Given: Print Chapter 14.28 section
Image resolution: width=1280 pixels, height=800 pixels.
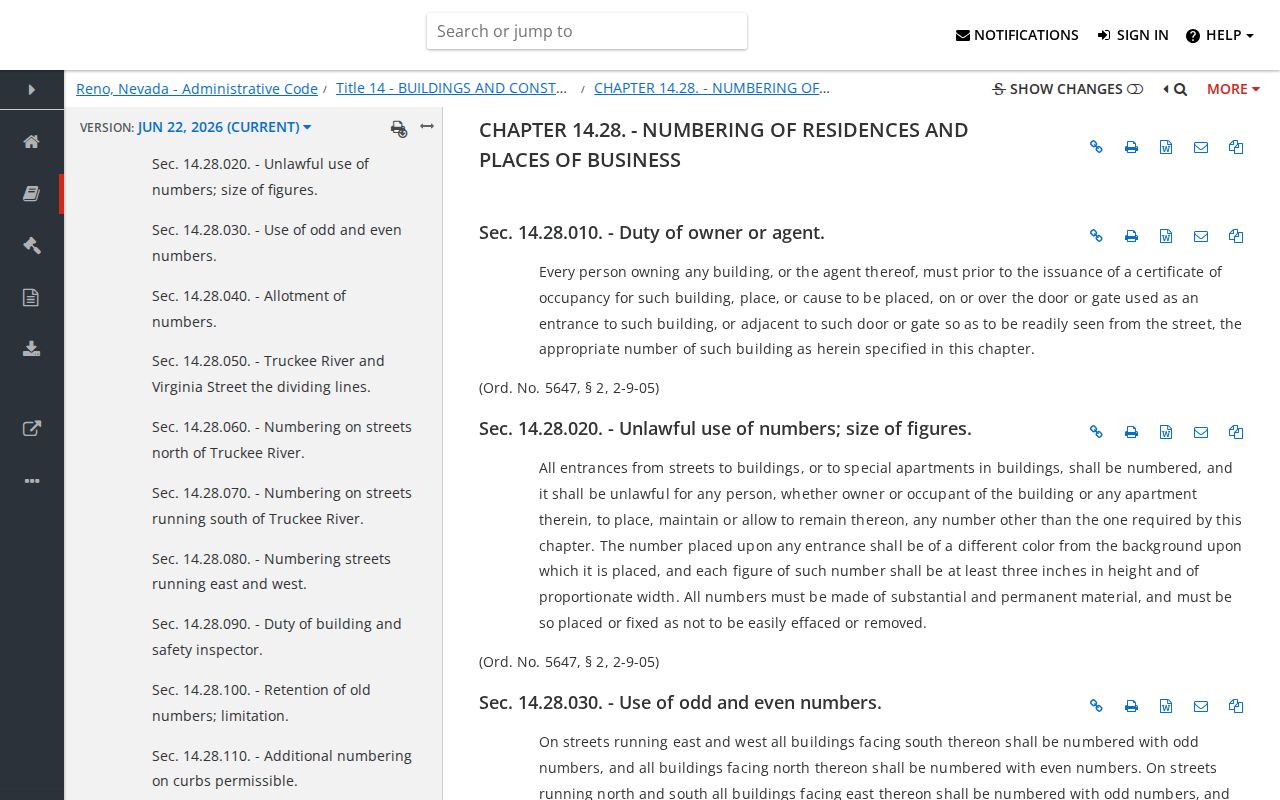Looking at the screenshot, I should pos(1131,147).
